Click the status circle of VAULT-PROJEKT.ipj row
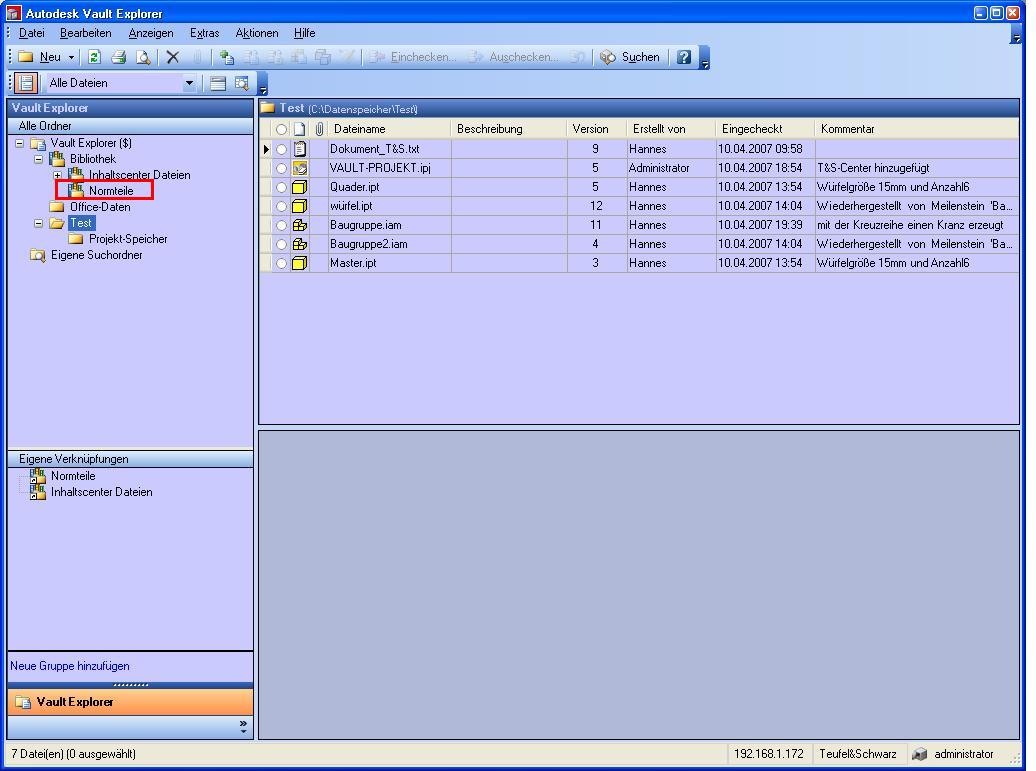The width and height of the screenshot is (1036, 771). [x=281, y=168]
